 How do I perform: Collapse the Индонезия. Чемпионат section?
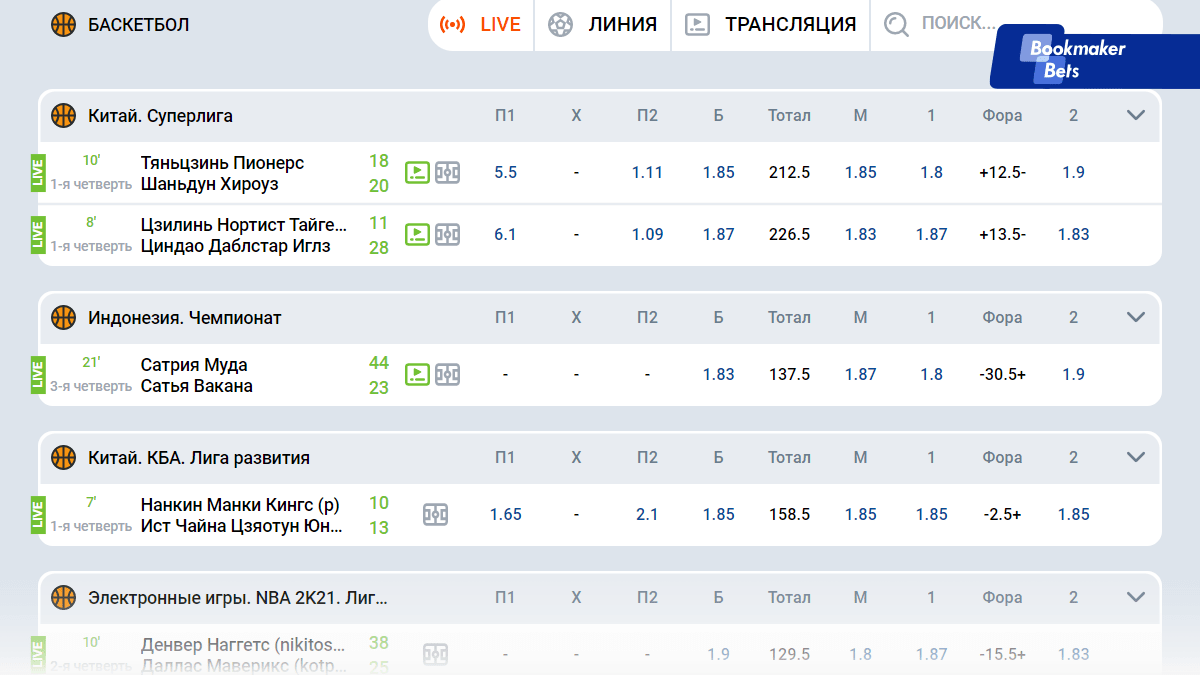tap(1135, 318)
